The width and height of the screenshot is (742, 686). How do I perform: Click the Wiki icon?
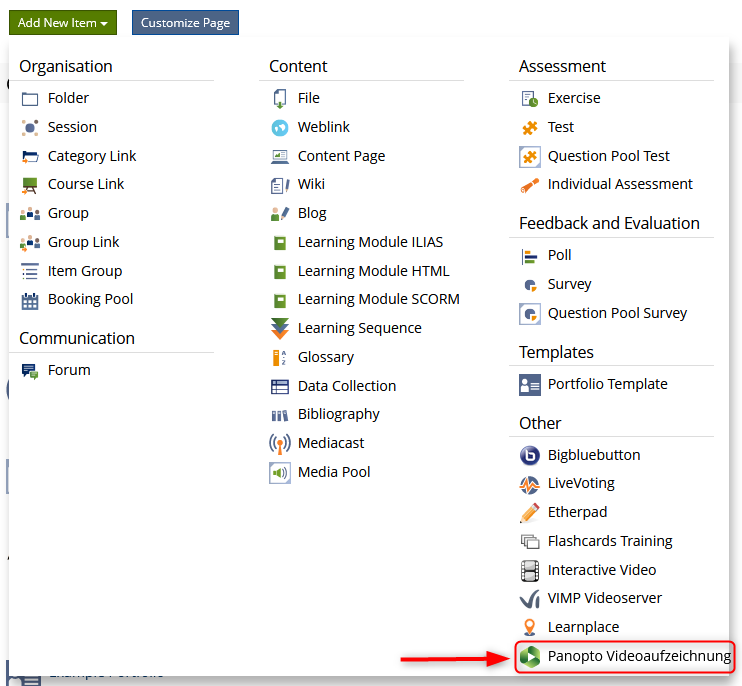click(280, 185)
